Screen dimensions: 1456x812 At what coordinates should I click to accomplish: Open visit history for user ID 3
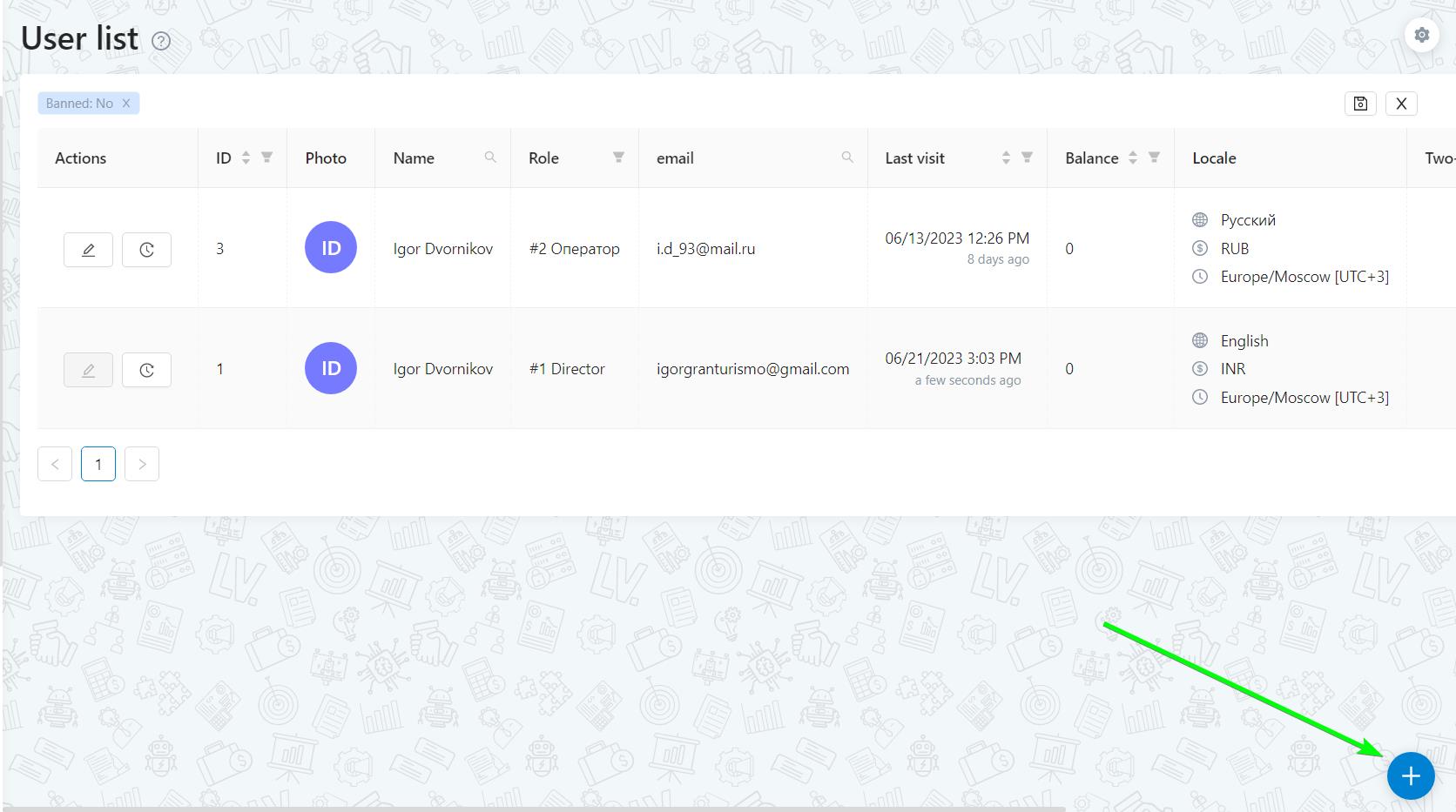(x=146, y=249)
